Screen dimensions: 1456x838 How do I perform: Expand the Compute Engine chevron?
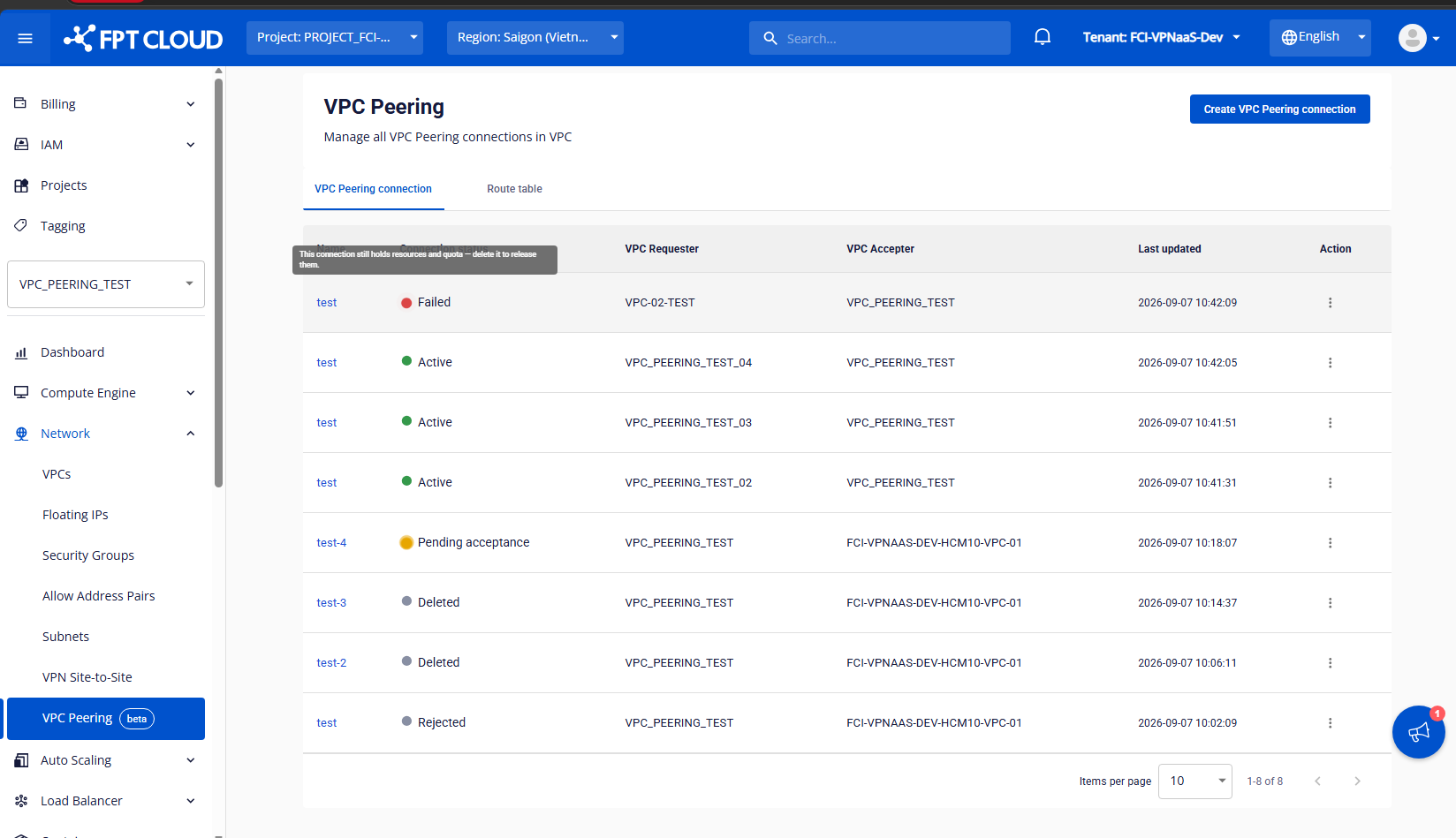pos(191,393)
